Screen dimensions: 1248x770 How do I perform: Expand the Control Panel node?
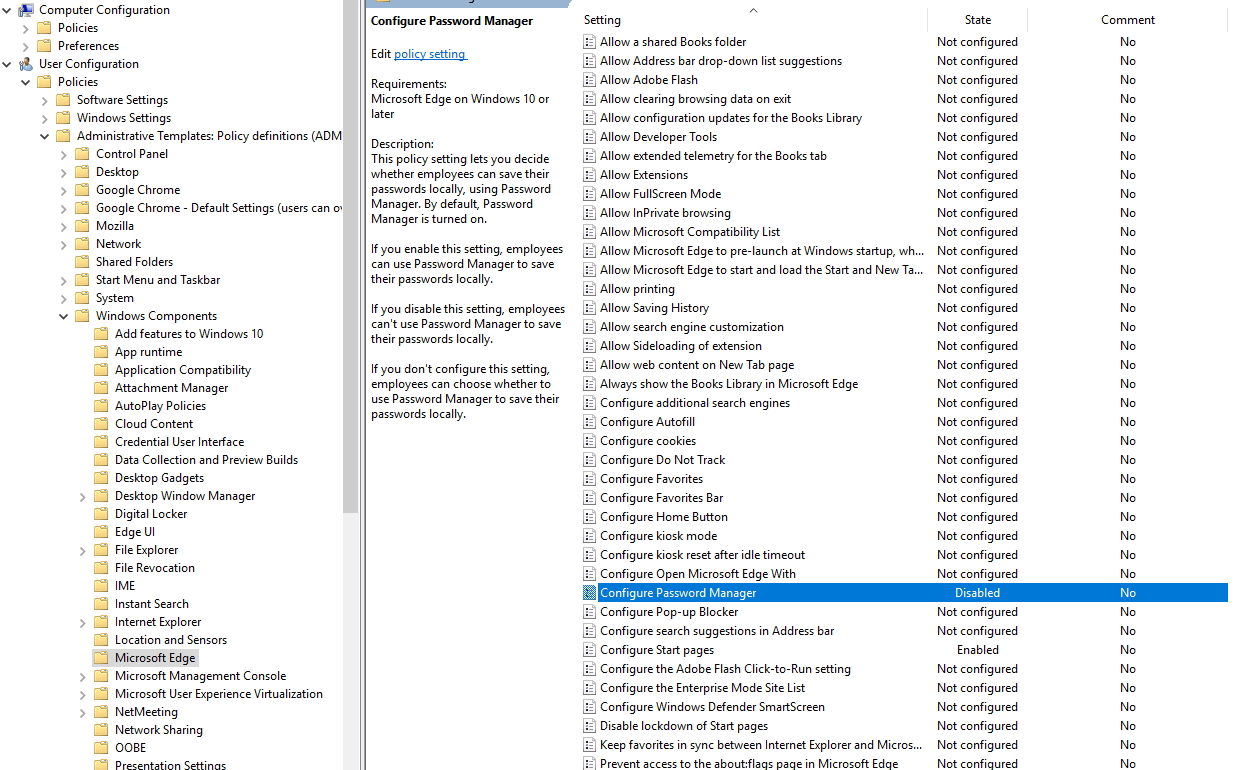click(x=64, y=154)
